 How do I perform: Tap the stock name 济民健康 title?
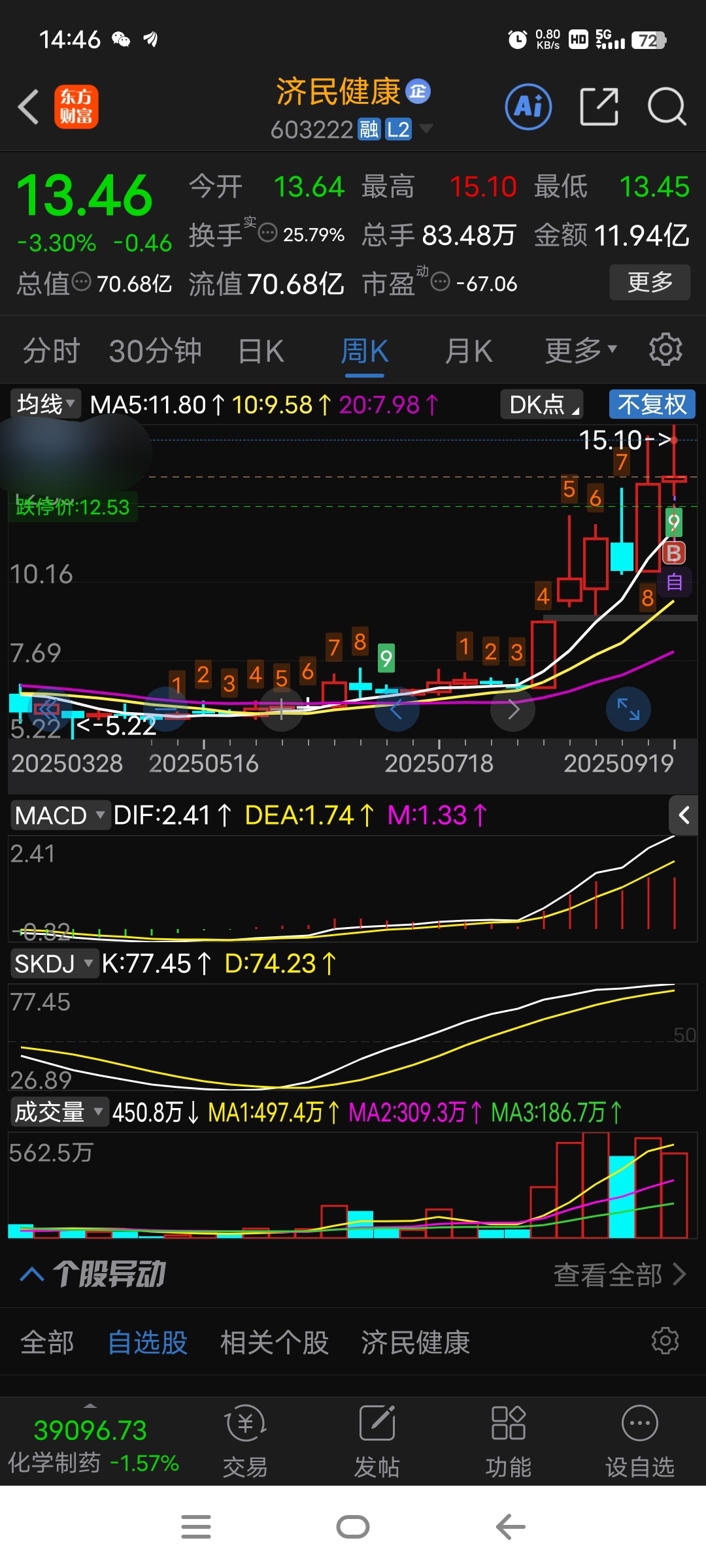(338, 91)
